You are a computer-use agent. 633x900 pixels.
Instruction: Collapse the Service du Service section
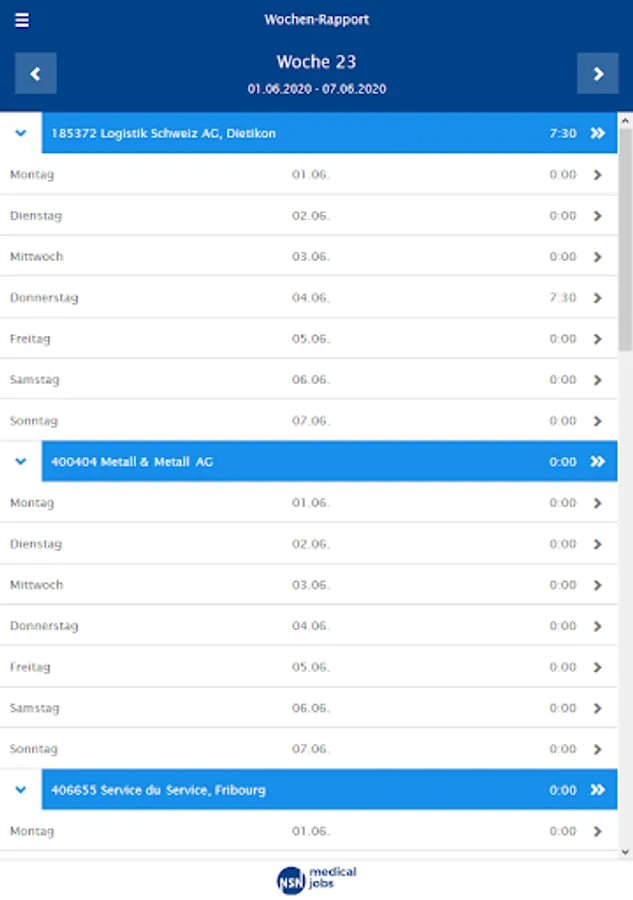coord(21,790)
